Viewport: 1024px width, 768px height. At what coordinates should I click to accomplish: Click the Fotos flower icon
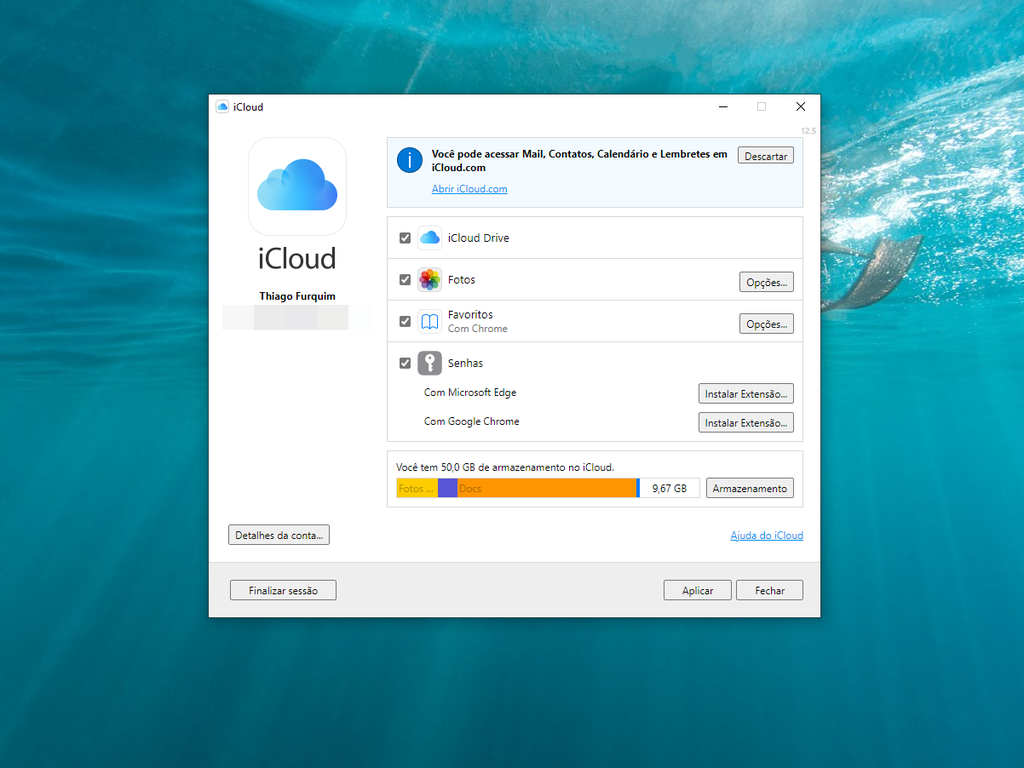pos(430,280)
